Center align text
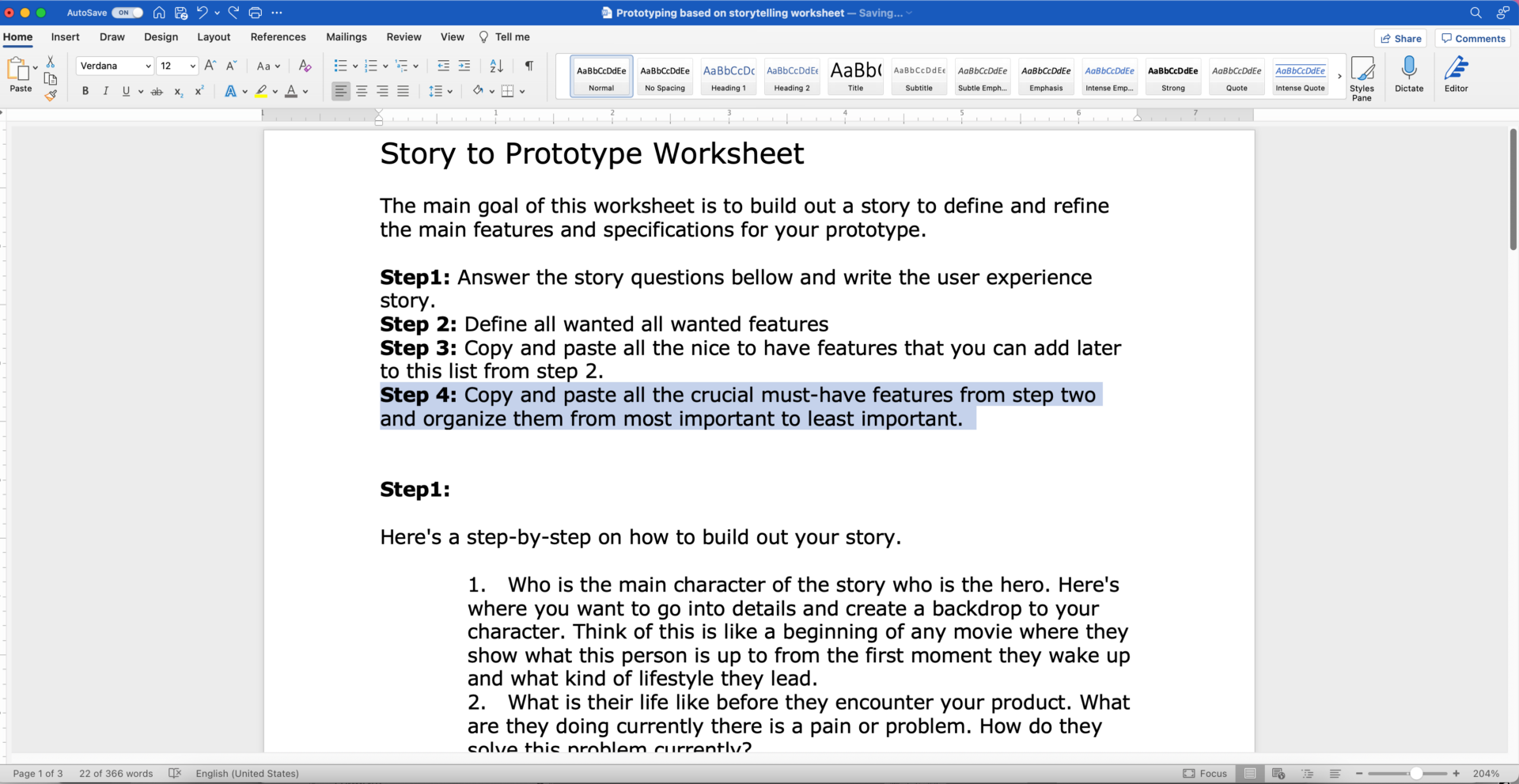 pyautogui.click(x=362, y=92)
